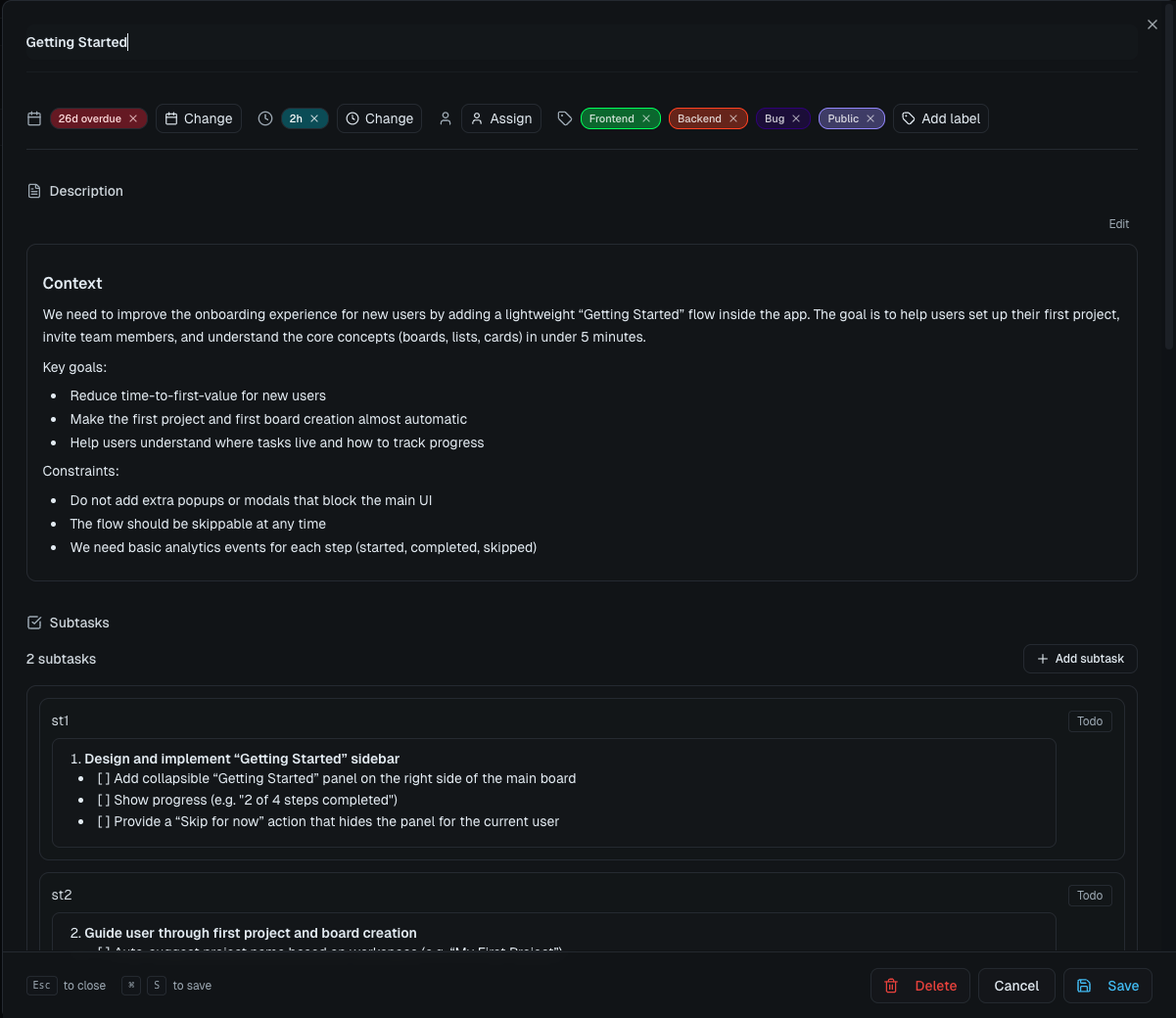
Task: Click the Description document icon
Action: point(36,191)
